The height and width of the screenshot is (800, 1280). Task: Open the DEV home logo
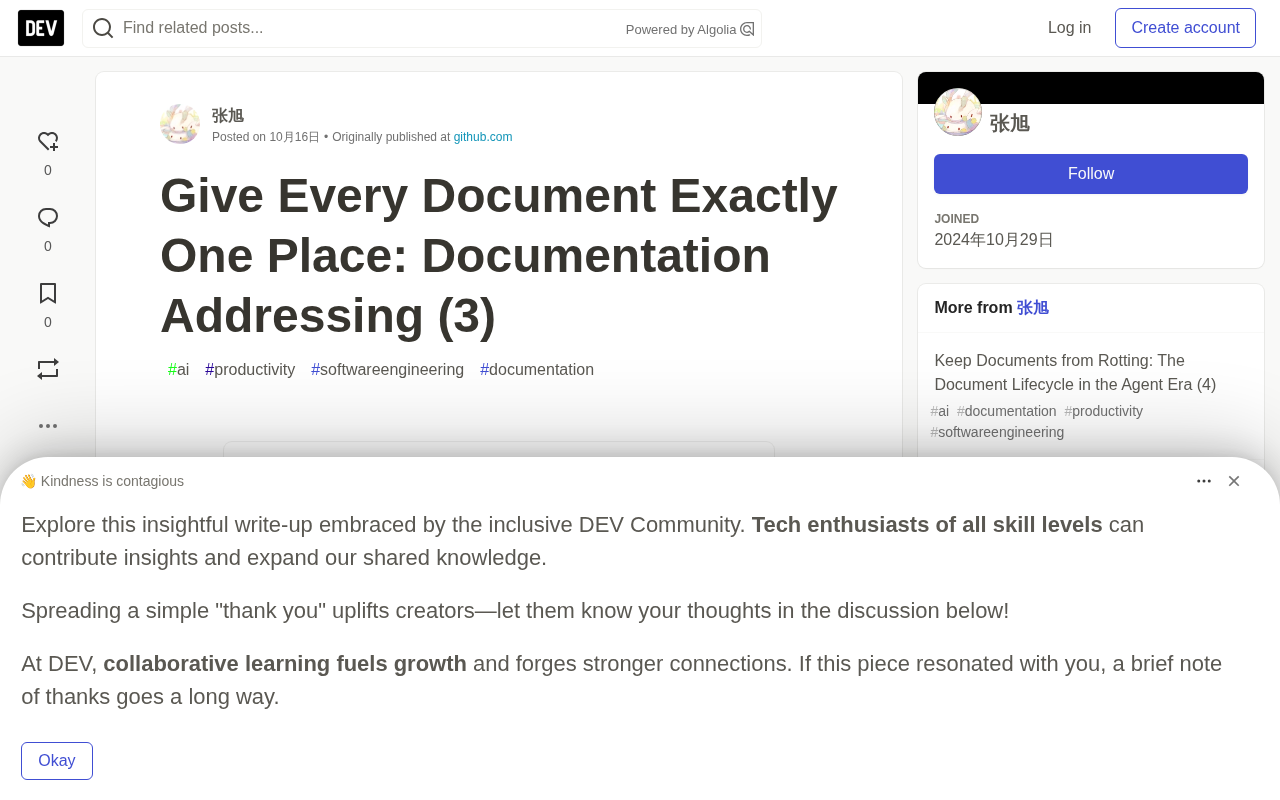[x=41, y=28]
